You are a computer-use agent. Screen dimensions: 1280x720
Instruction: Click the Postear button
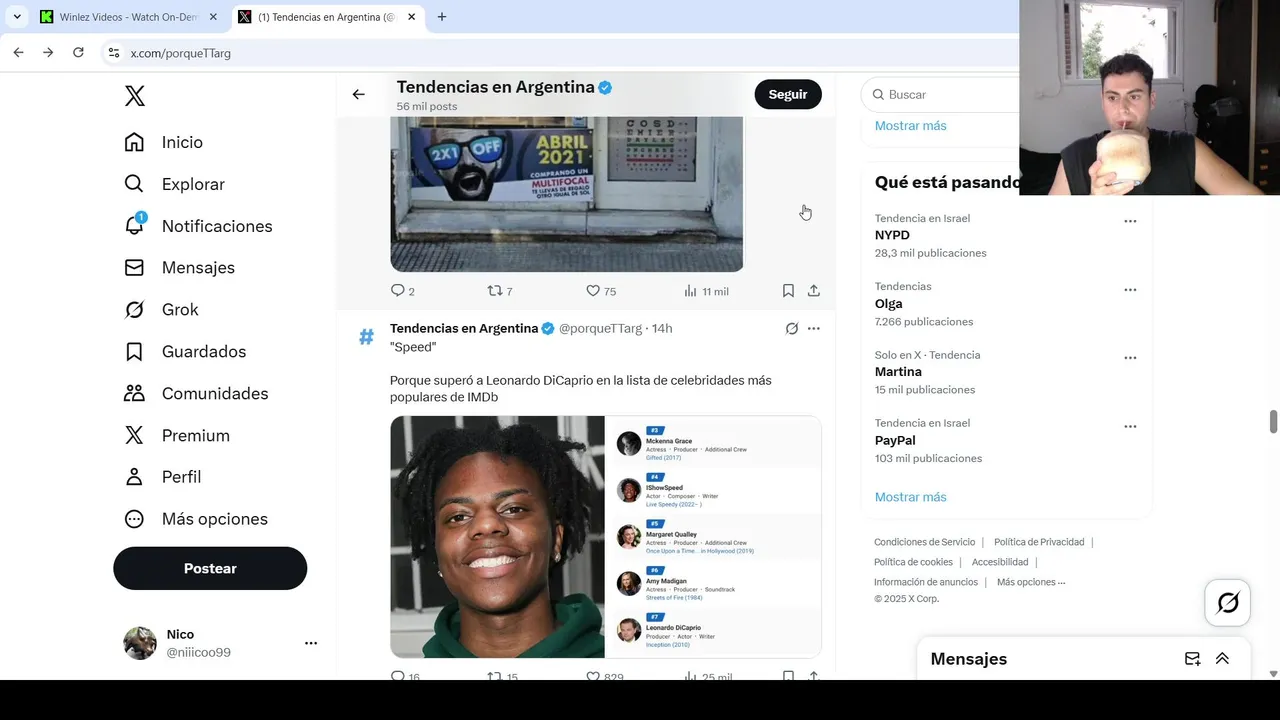pyautogui.click(x=210, y=568)
